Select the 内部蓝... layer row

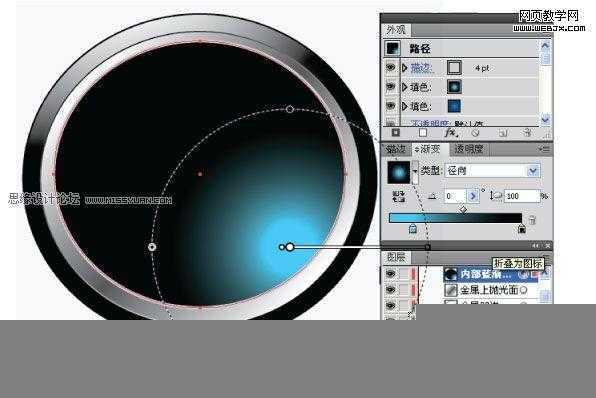pos(491,274)
